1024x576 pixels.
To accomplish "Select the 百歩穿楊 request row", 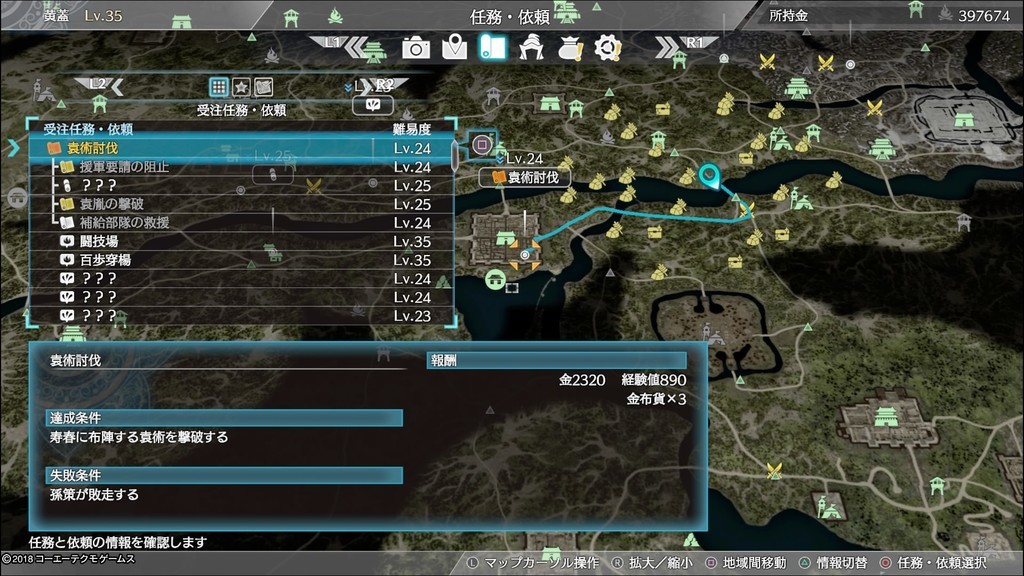I will [x=241, y=260].
